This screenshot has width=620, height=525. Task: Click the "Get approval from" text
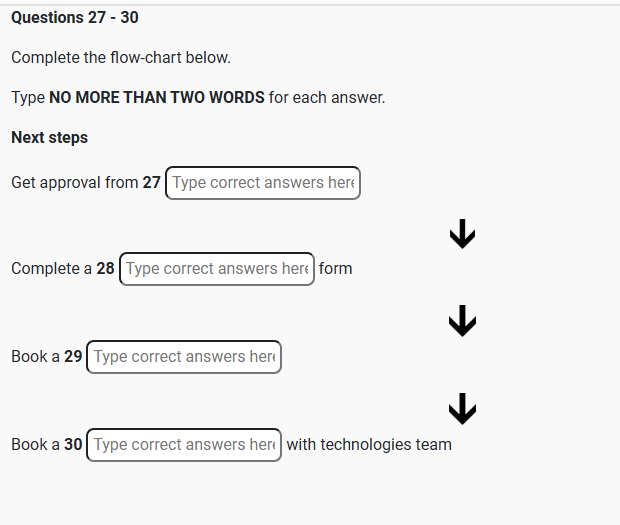click(x=74, y=183)
